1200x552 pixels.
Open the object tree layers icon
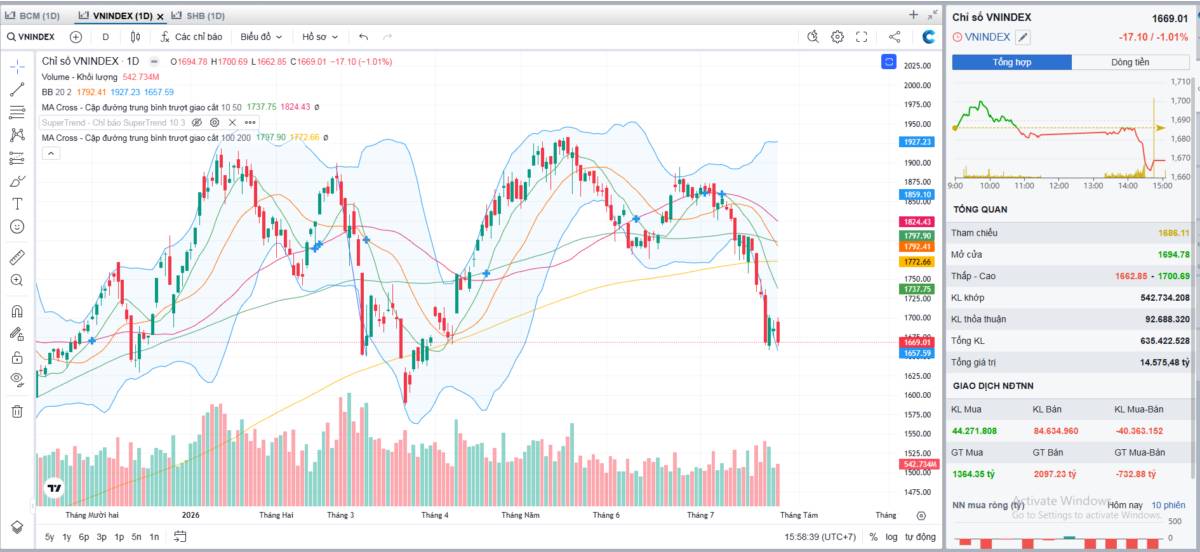pyautogui.click(x=17, y=526)
